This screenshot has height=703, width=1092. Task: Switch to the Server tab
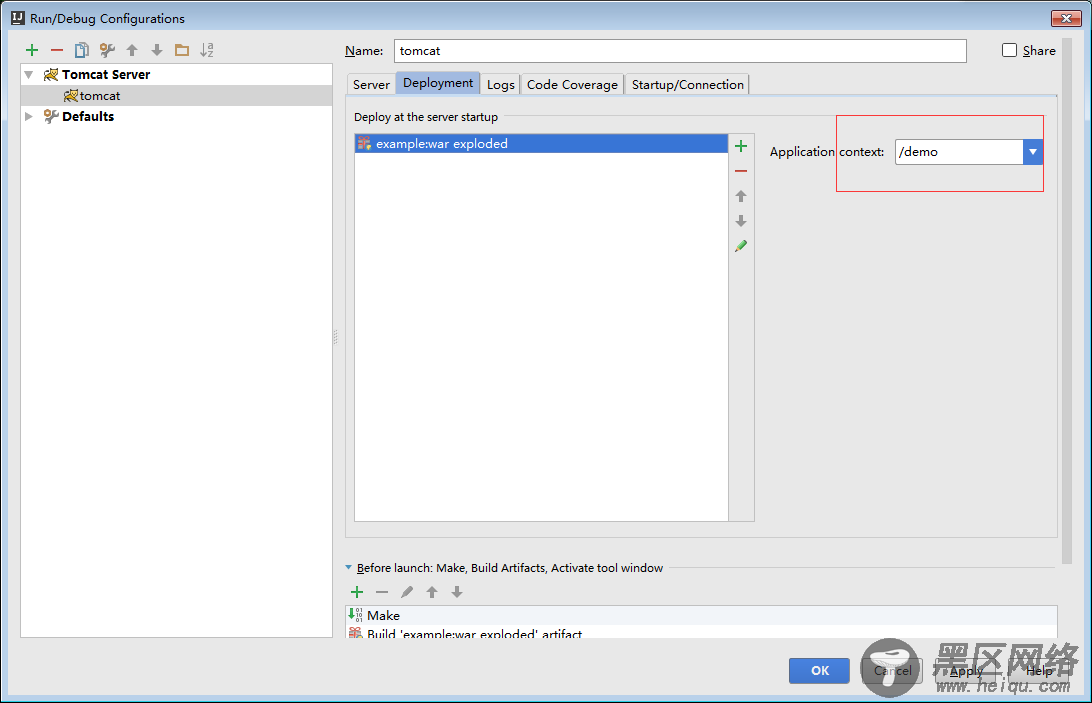[371, 84]
